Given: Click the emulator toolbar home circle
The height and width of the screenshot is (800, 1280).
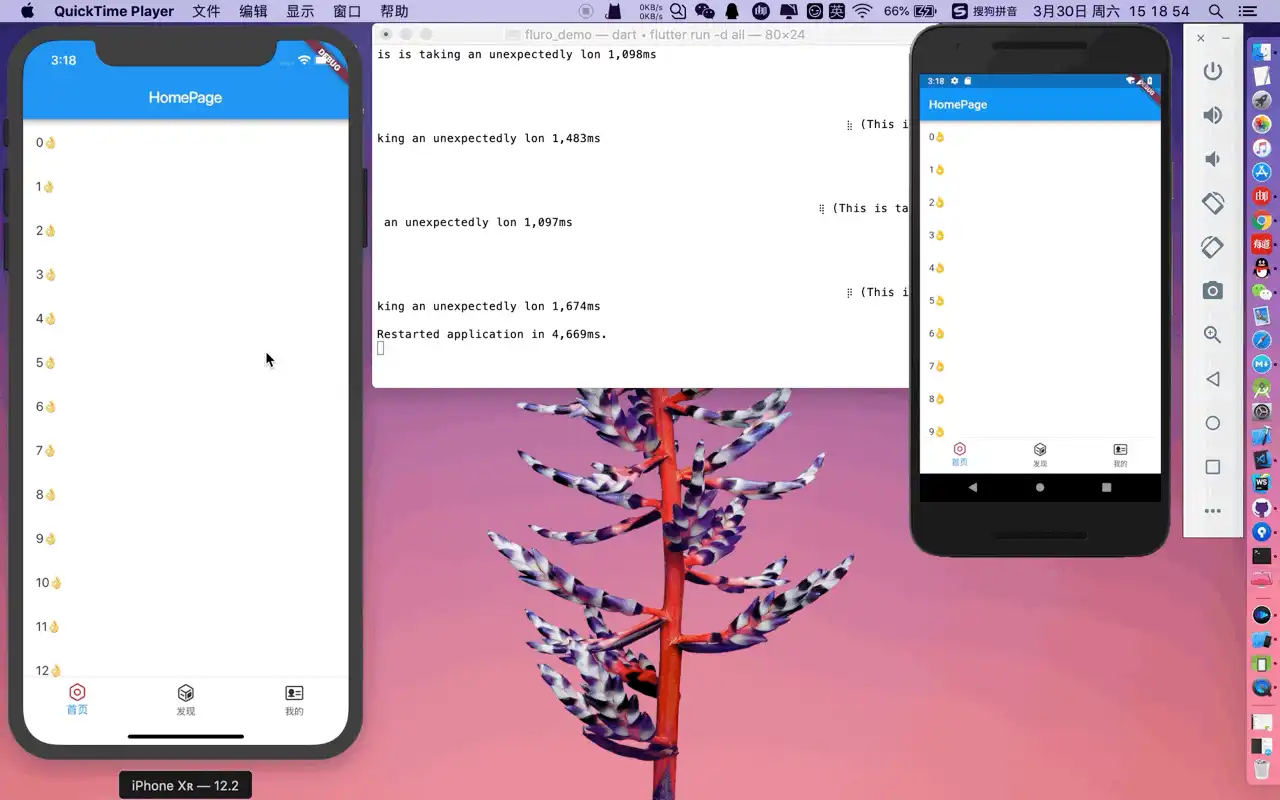Looking at the screenshot, I should (1213, 423).
